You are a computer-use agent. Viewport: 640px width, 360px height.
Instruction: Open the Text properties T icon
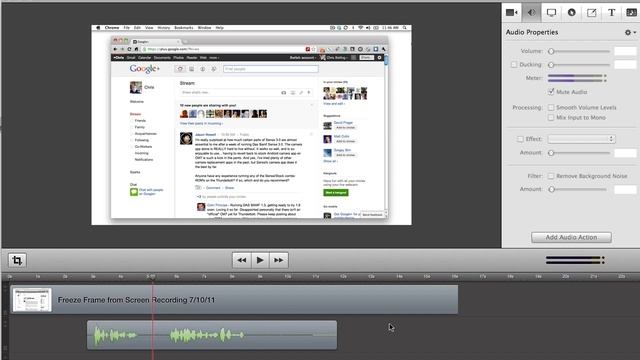(x=611, y=13)
